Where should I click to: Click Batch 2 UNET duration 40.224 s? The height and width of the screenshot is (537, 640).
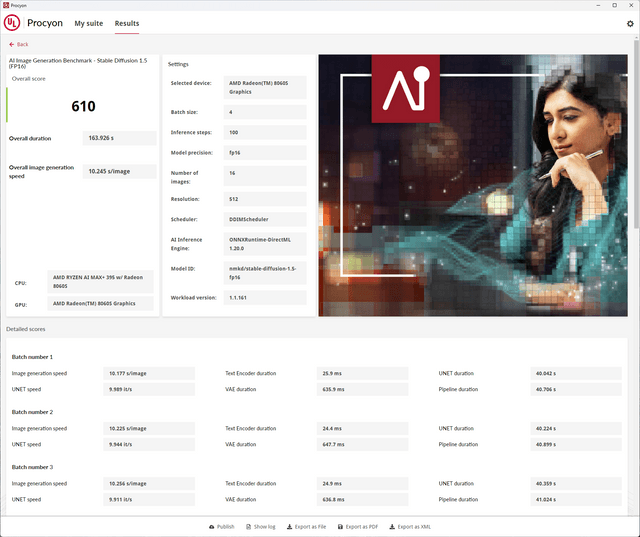(576, 428)
